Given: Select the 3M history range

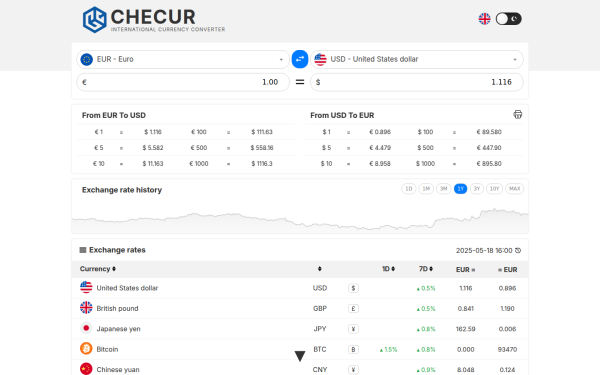Looking at the screenshot, I should 443,189.
